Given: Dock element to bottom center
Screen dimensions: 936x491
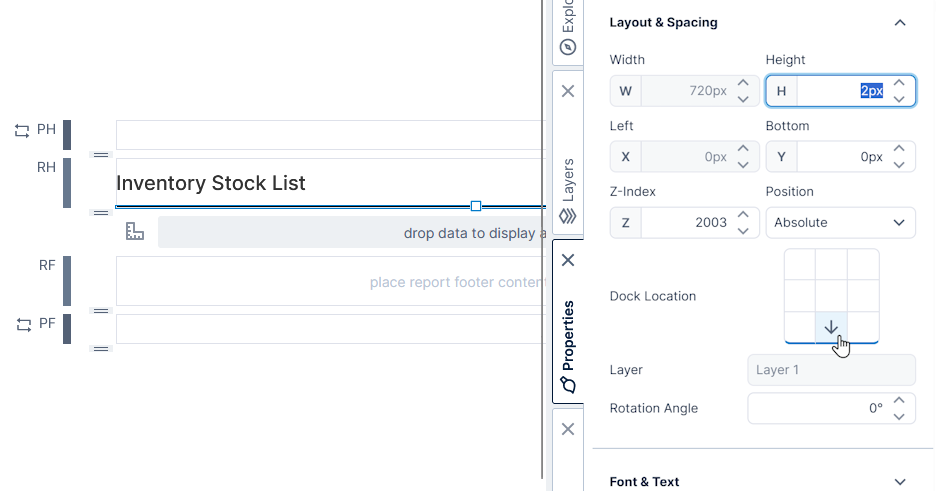Looking at the screenshot, I should (831, 327).
